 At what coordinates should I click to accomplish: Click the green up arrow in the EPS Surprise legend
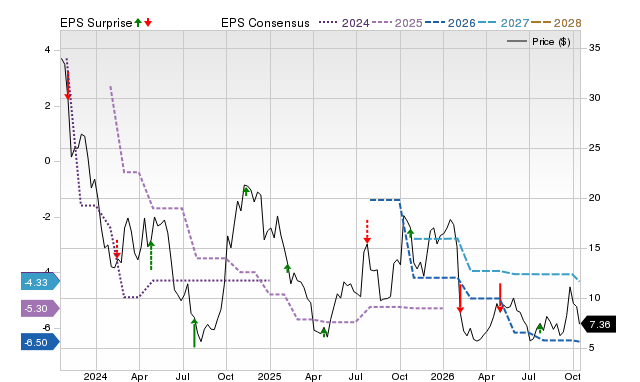click(138, 23)
